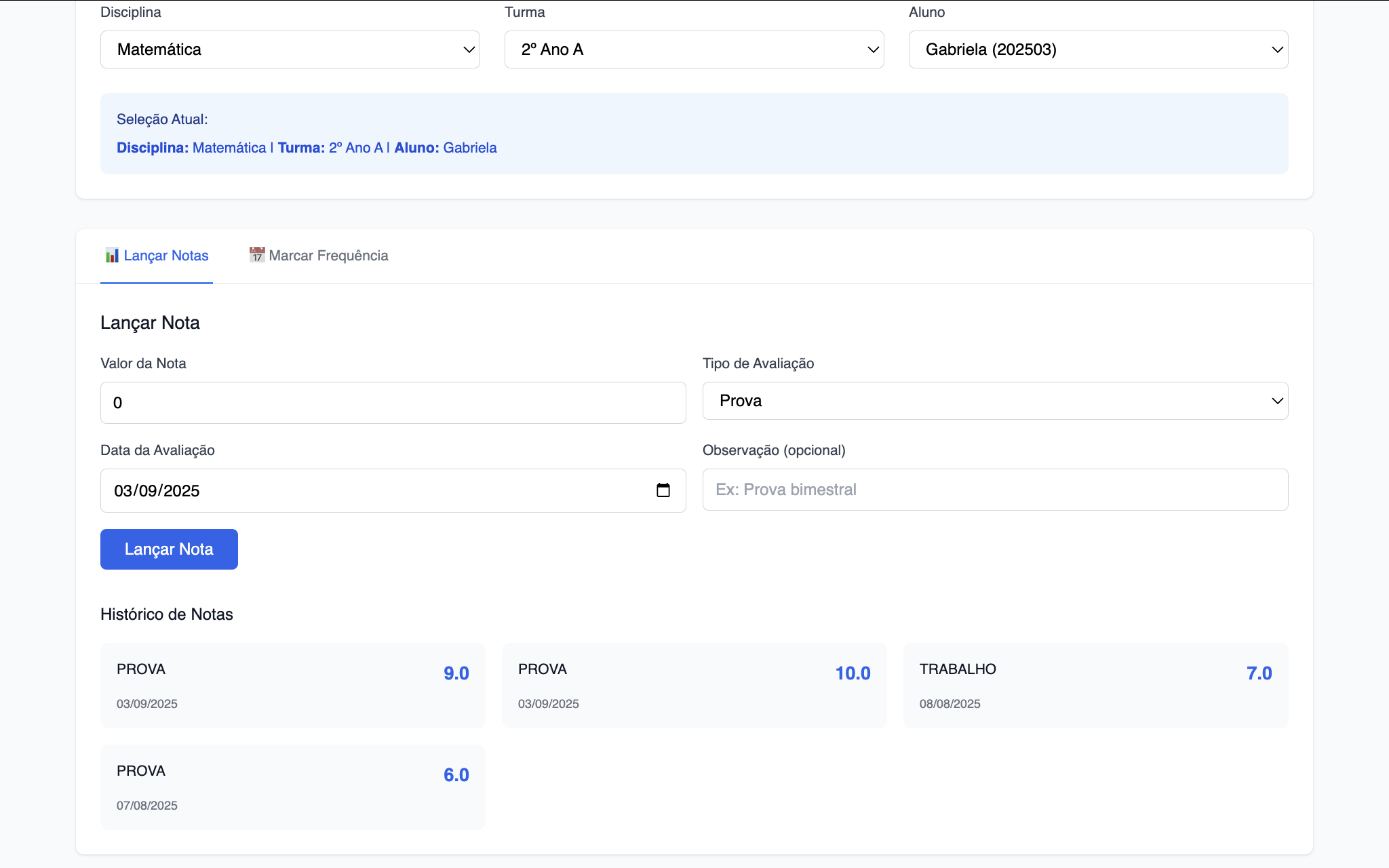Click the bar chart icon on Lançar Notas tab
1389x868 pixels.
tap(112, 256)
